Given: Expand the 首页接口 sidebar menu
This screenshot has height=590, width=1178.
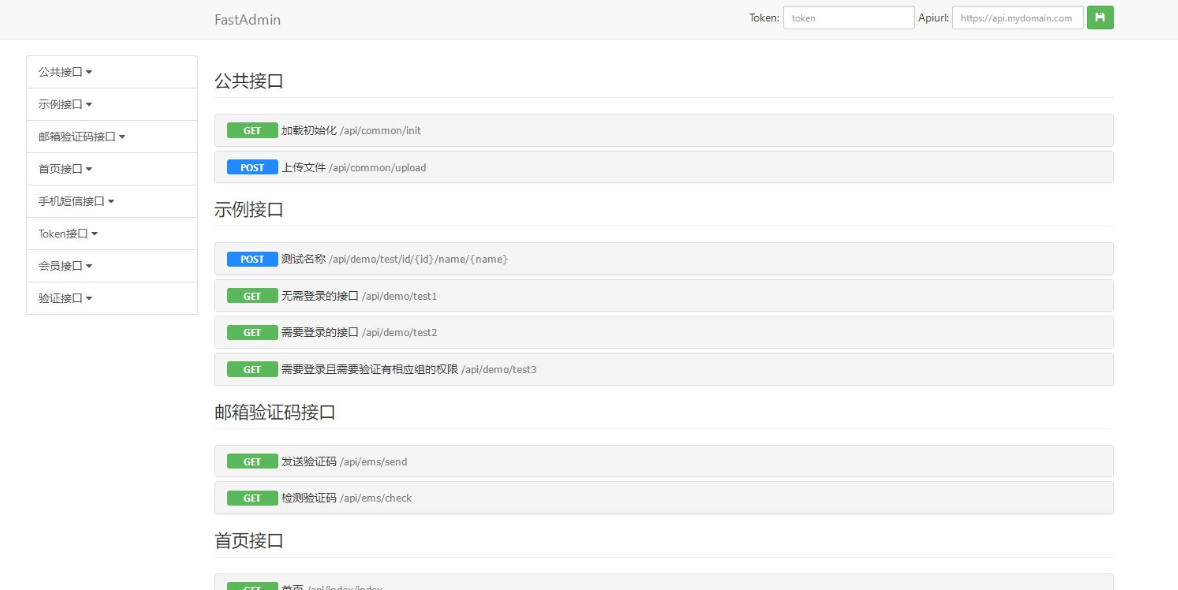Looking at the screenshot, I should (65, 169).
